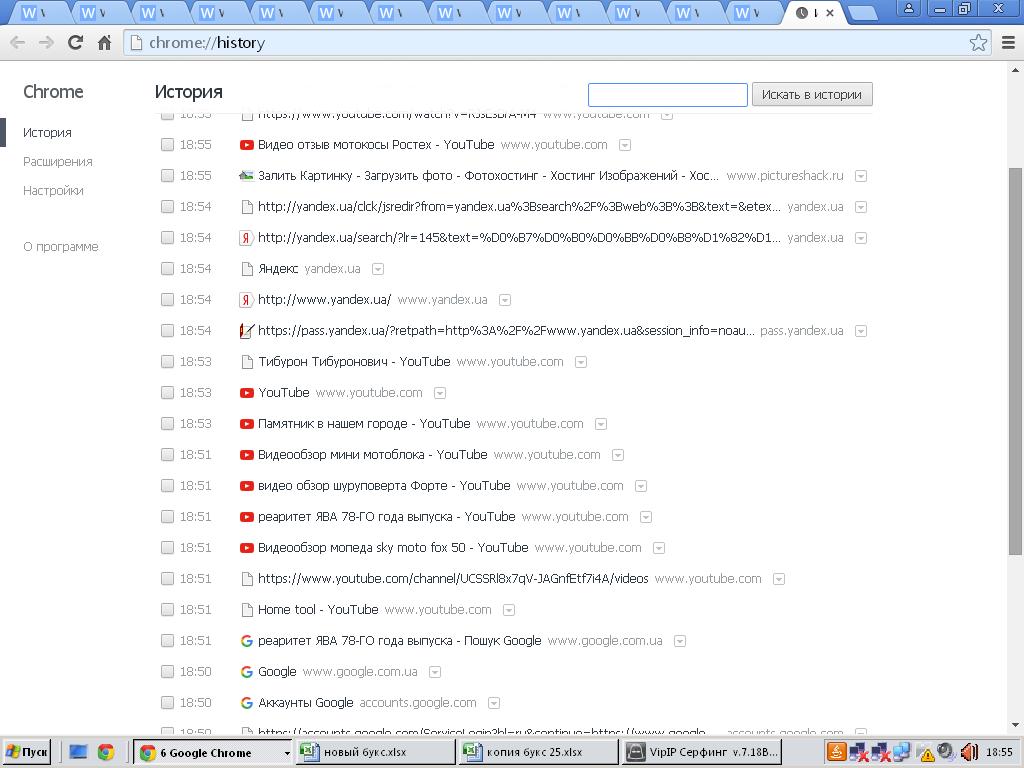The width and height of the screenshot is (1024, 768).
Task: Click scrollbar up arrow
Action: 1016,70
